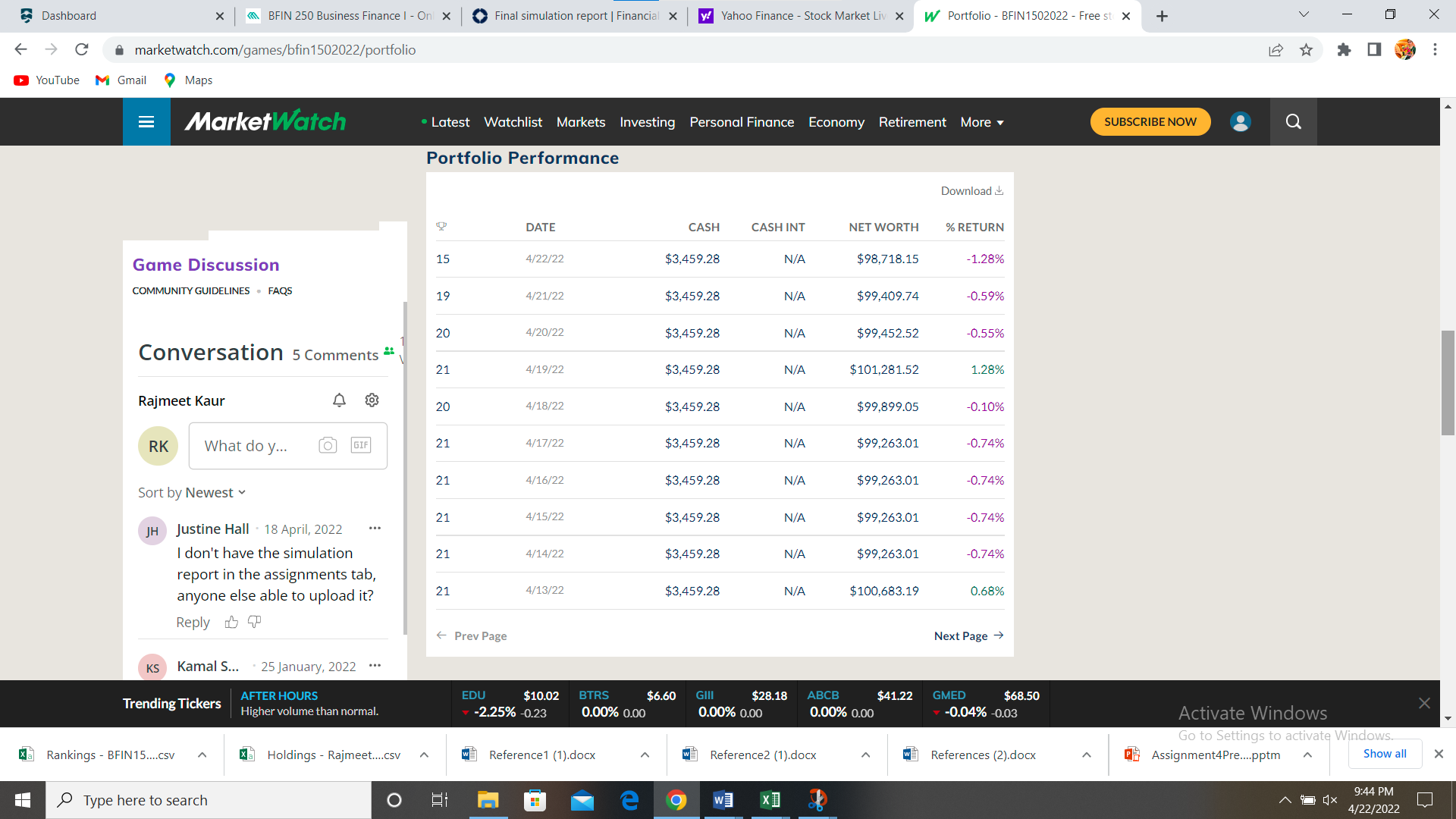Open the Chrome extensions puzzle icon

coord(1344,50)
